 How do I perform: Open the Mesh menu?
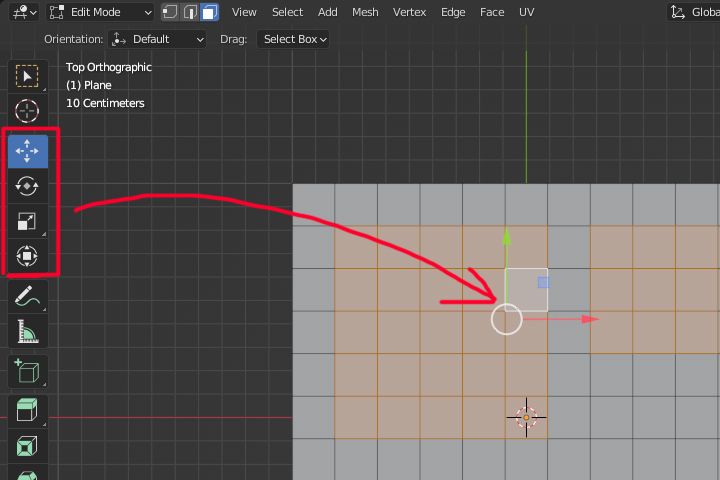[x=365, y=12]
